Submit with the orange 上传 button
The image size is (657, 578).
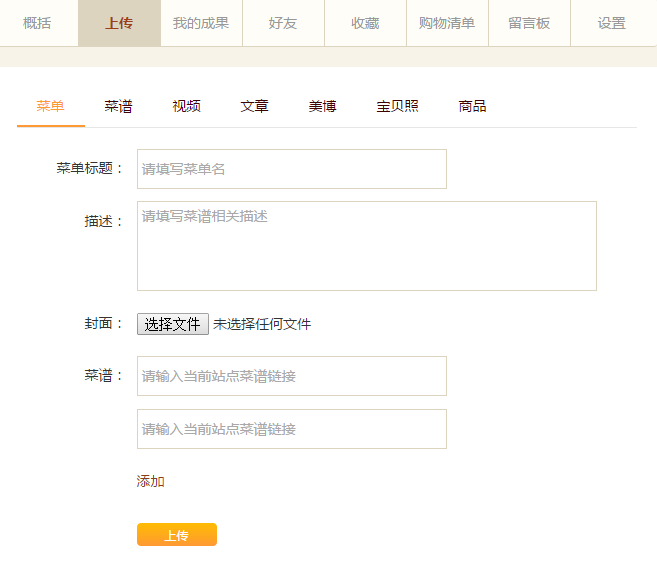point(177,534)
